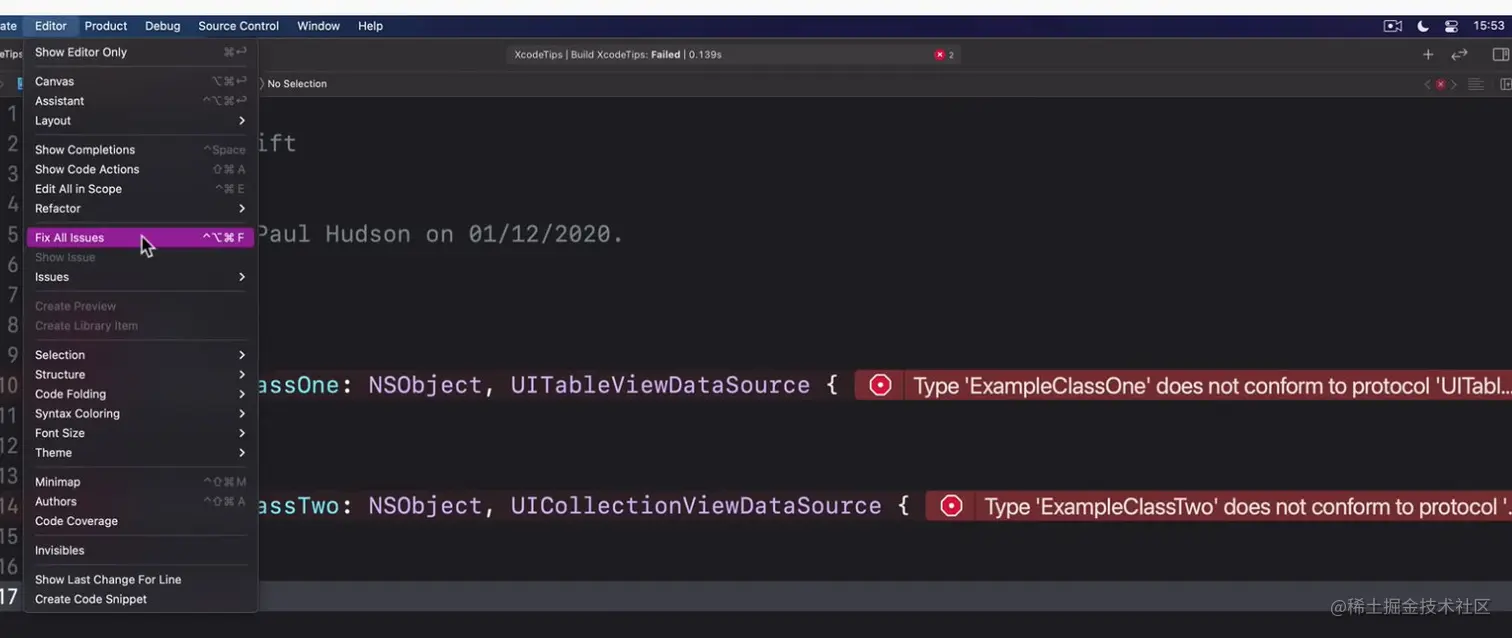The width and height of the screenshot is (1512, 638).
Task: Expand the Structure submenu
Action: 140,374
